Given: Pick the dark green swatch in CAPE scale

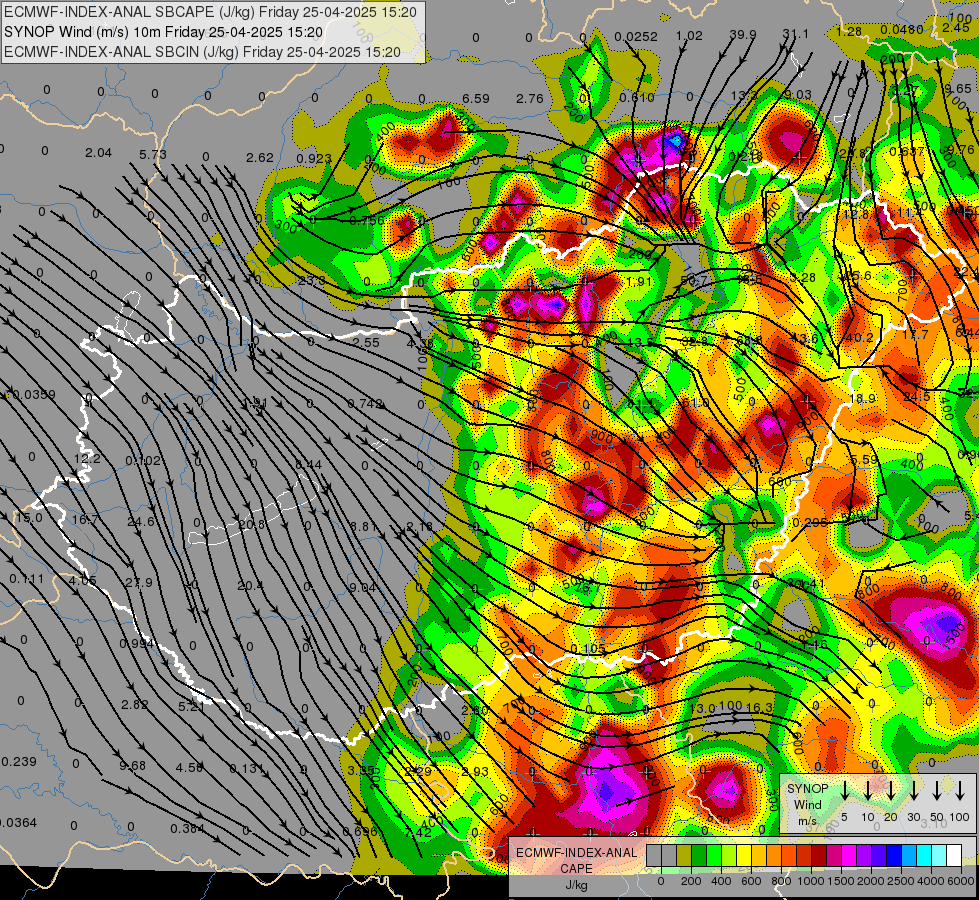Looking at the screenshot, I should point(699,855).
